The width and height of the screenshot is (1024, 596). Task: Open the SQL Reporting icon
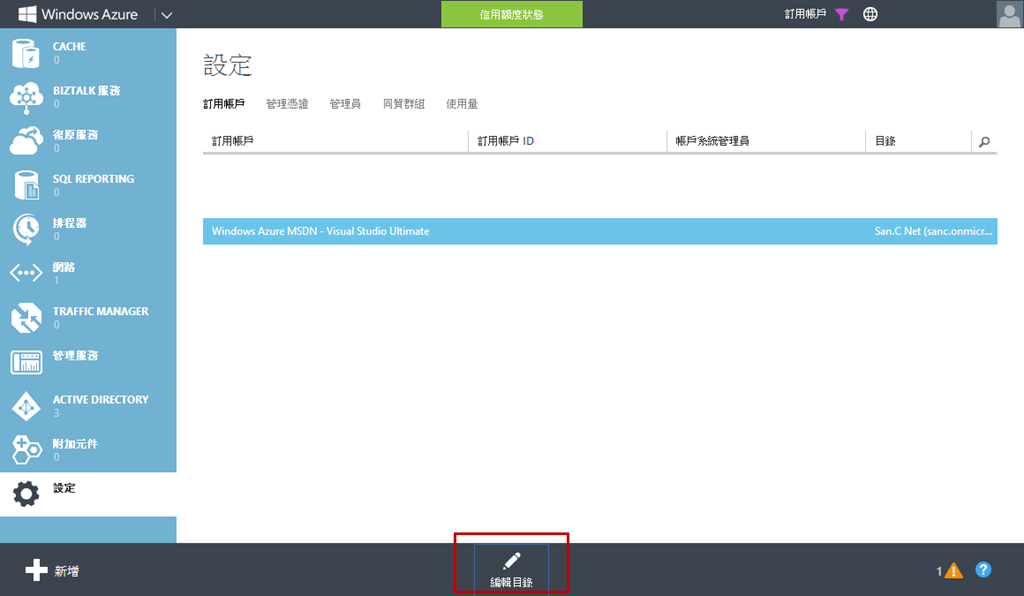click(27, 185)
